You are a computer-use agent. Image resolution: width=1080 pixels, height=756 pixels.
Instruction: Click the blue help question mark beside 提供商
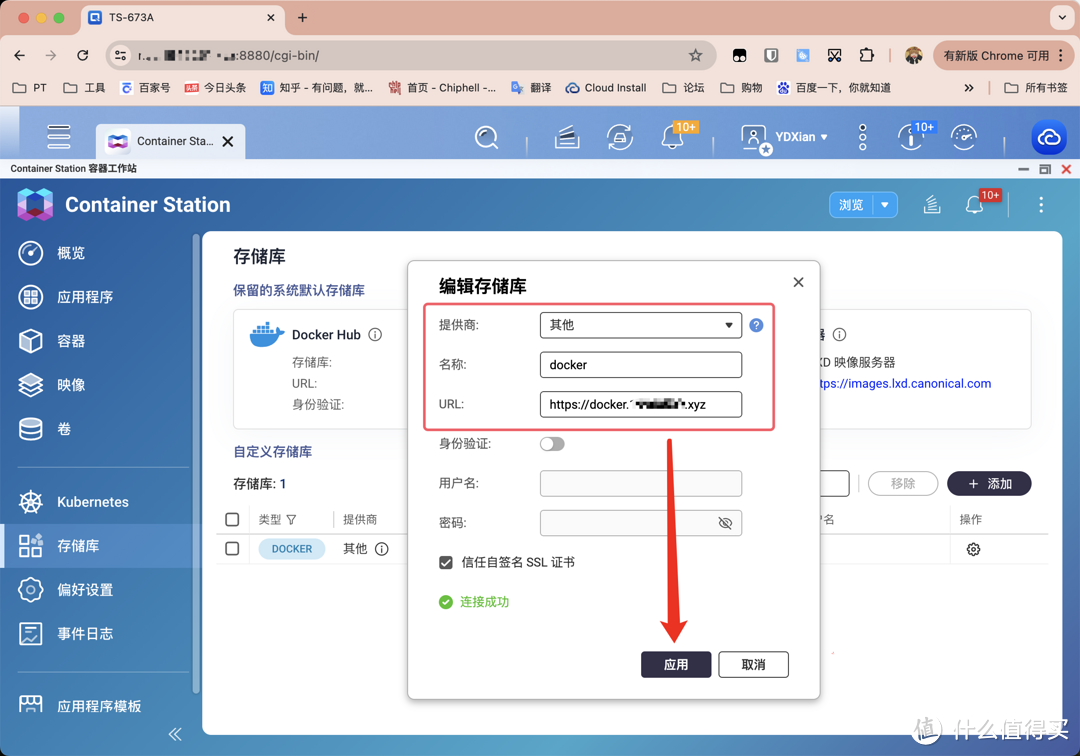(x=757, y=324)
